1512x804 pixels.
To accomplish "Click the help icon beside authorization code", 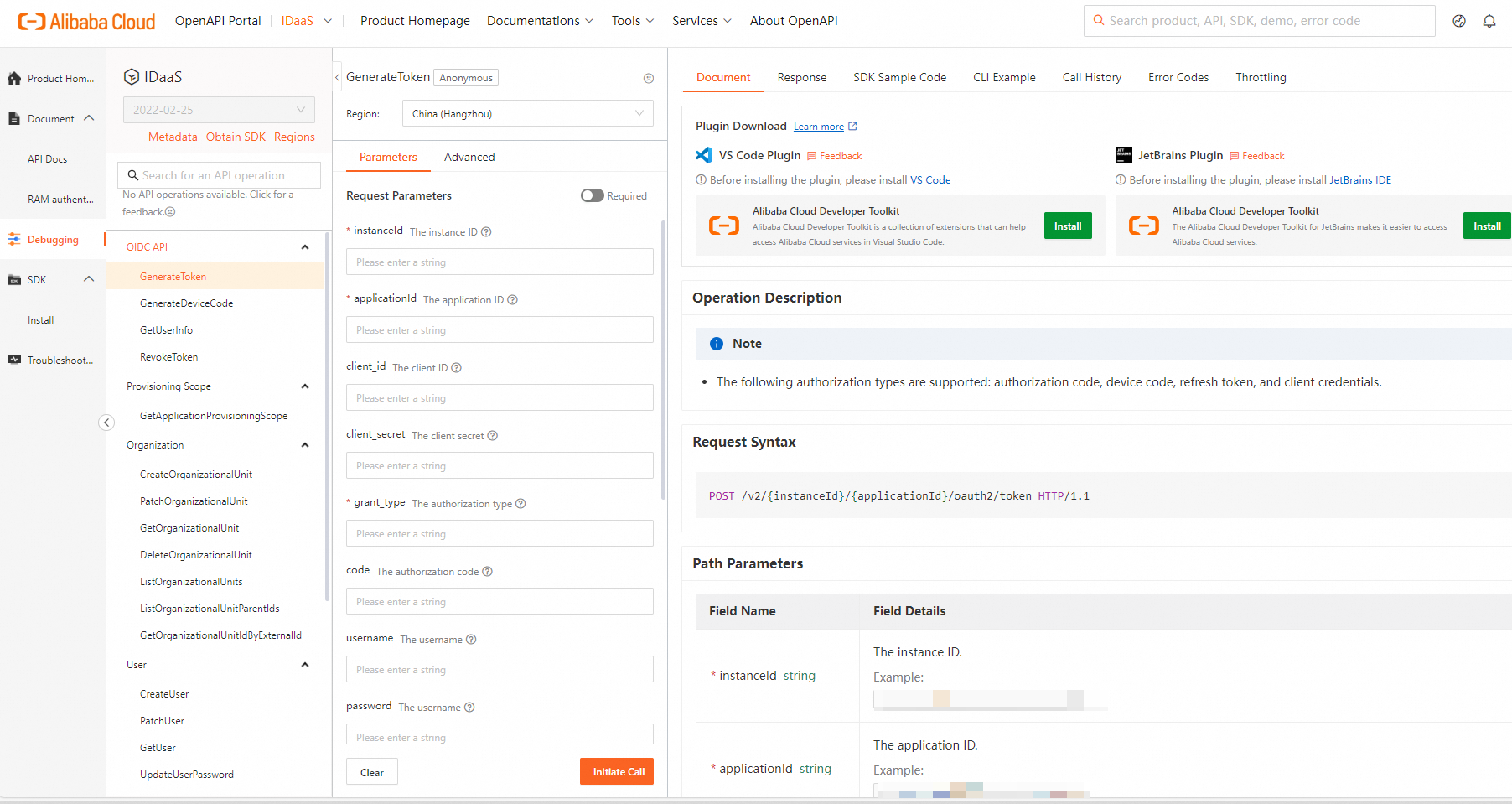I will click(488, 572).
